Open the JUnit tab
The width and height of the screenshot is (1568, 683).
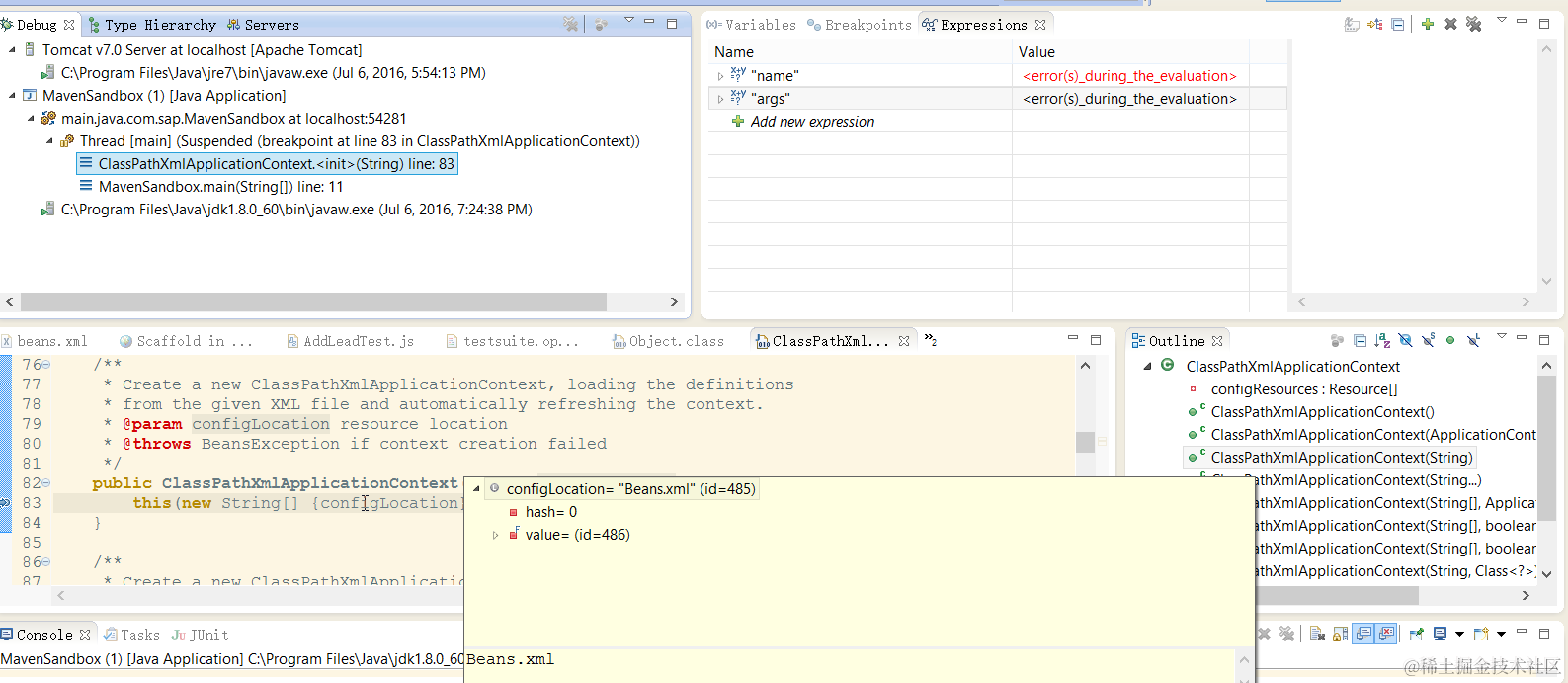[201, 635]
